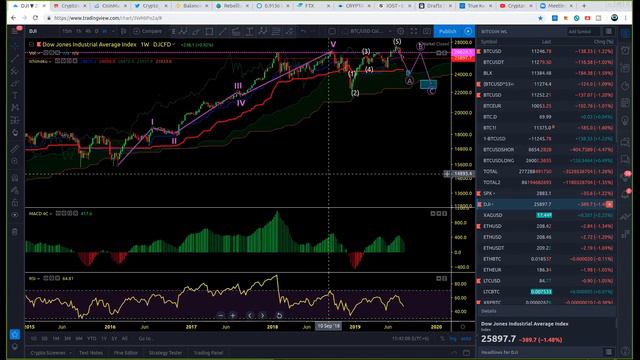Expand Ichimoku indicator options
The width and height of the screenshot is (640, 360).
coord(51,61)
